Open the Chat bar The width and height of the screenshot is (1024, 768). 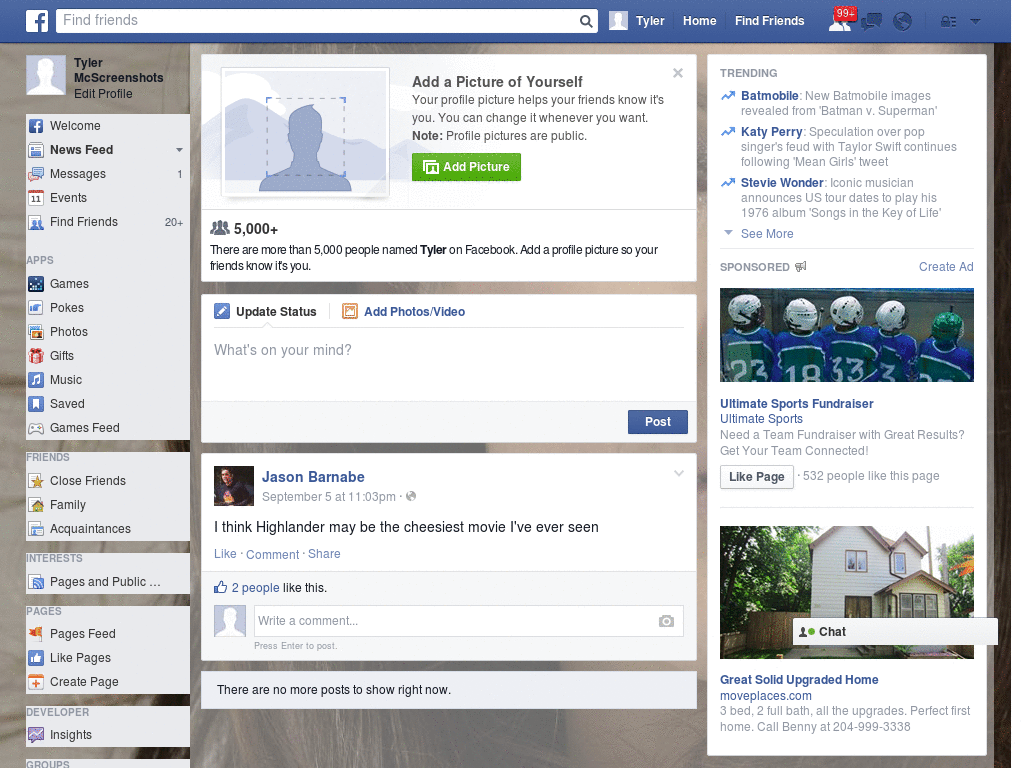pos(895,632)
